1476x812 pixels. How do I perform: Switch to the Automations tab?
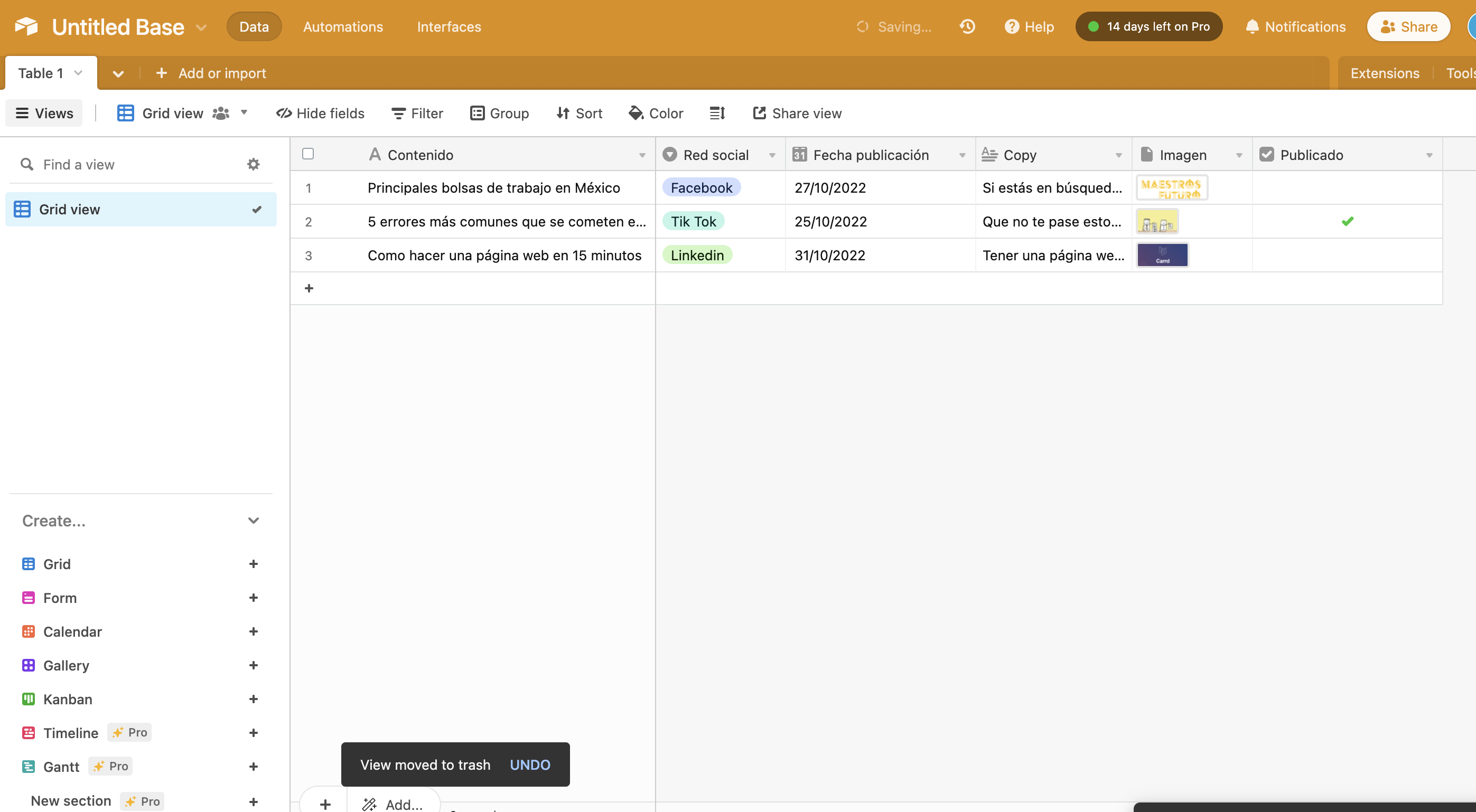(343, 26)
